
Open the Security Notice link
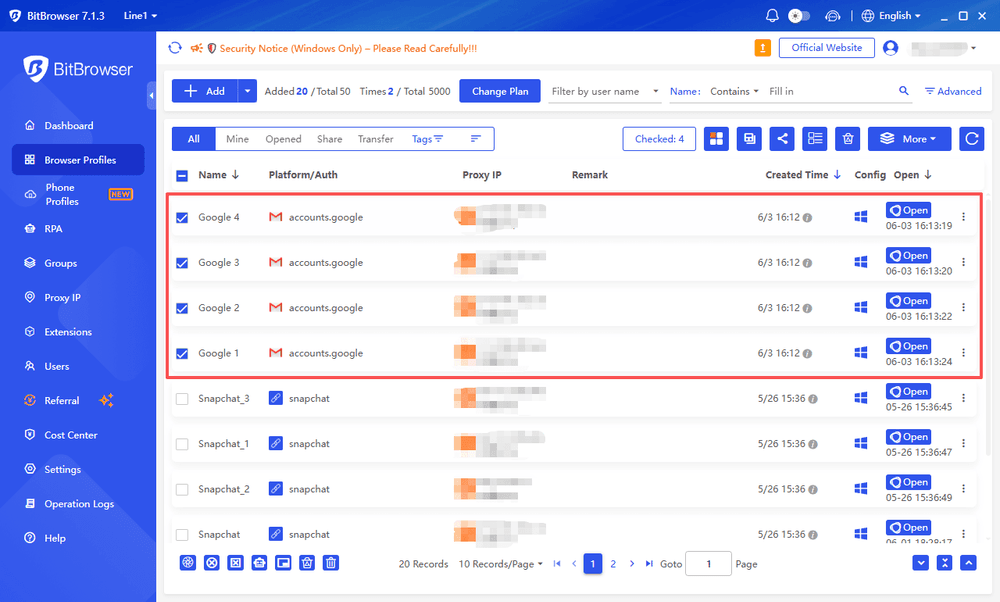point(348,48)
